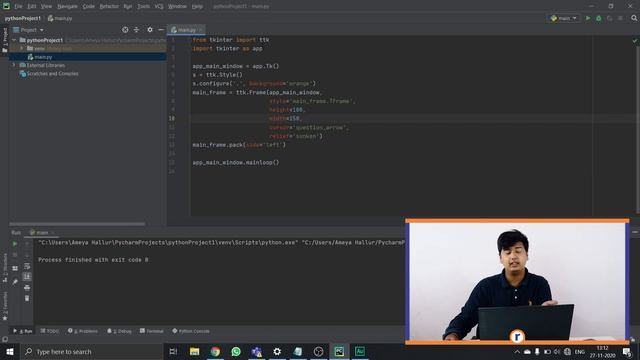Open the Run menu
This screenshot has width=640, height=360.
[x=127, y=6]
